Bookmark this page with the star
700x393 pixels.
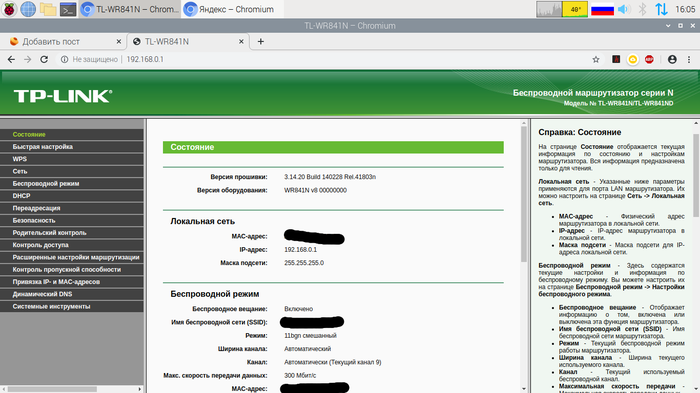click(x=596, y=59)
